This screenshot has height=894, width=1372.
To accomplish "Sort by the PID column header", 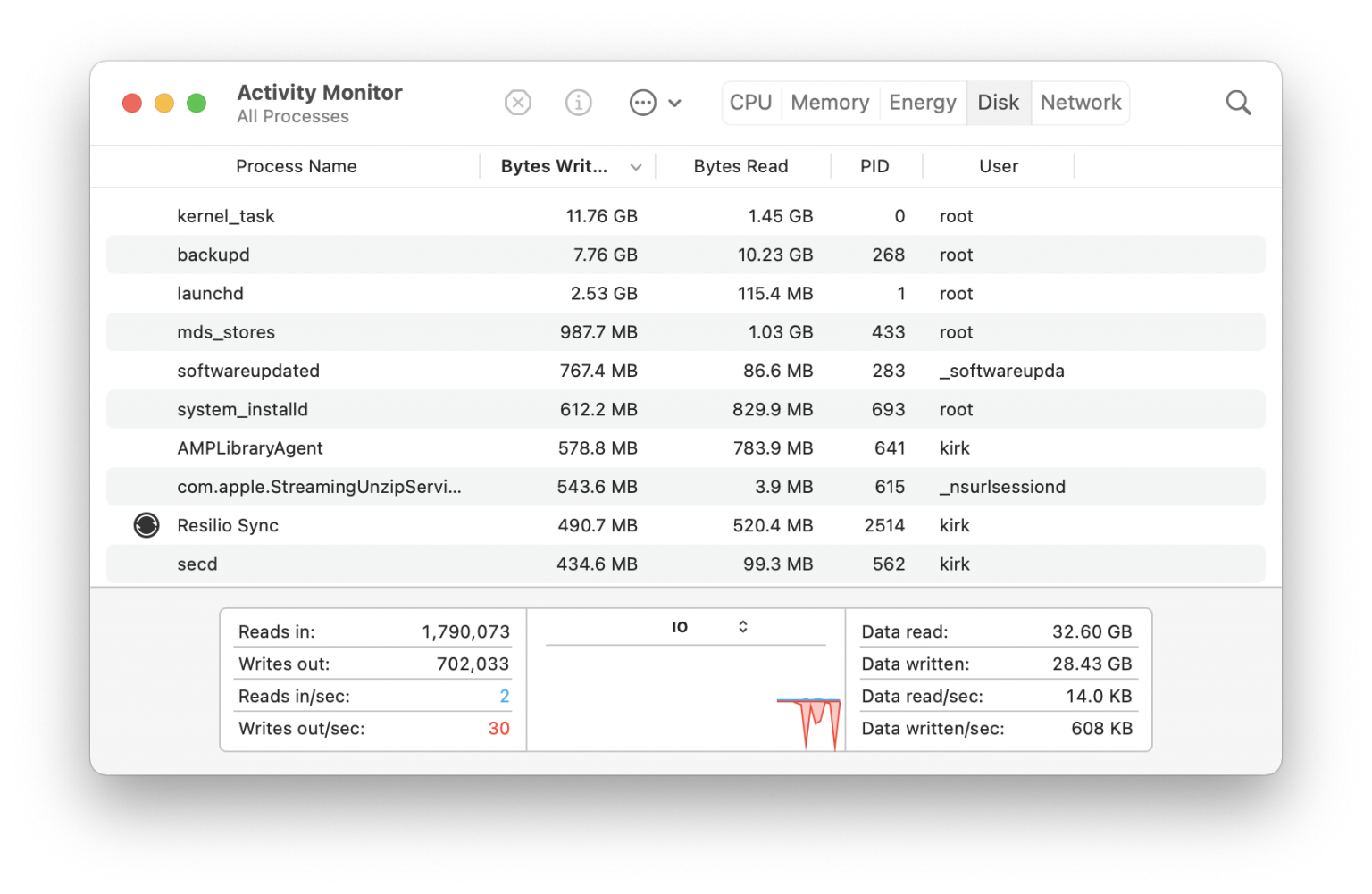I will 874,167.
